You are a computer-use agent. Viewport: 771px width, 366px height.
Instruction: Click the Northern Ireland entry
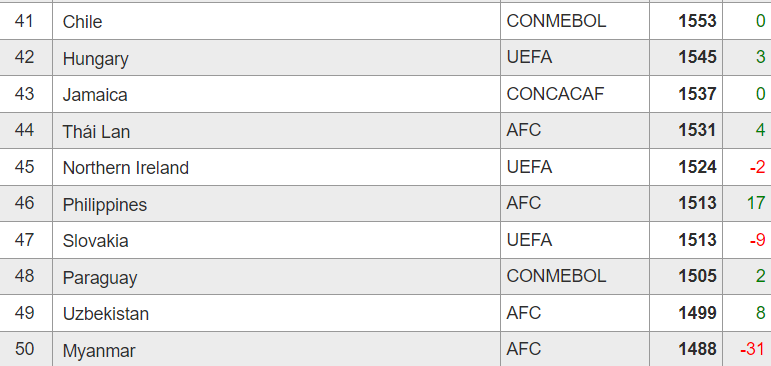point(125,168)
